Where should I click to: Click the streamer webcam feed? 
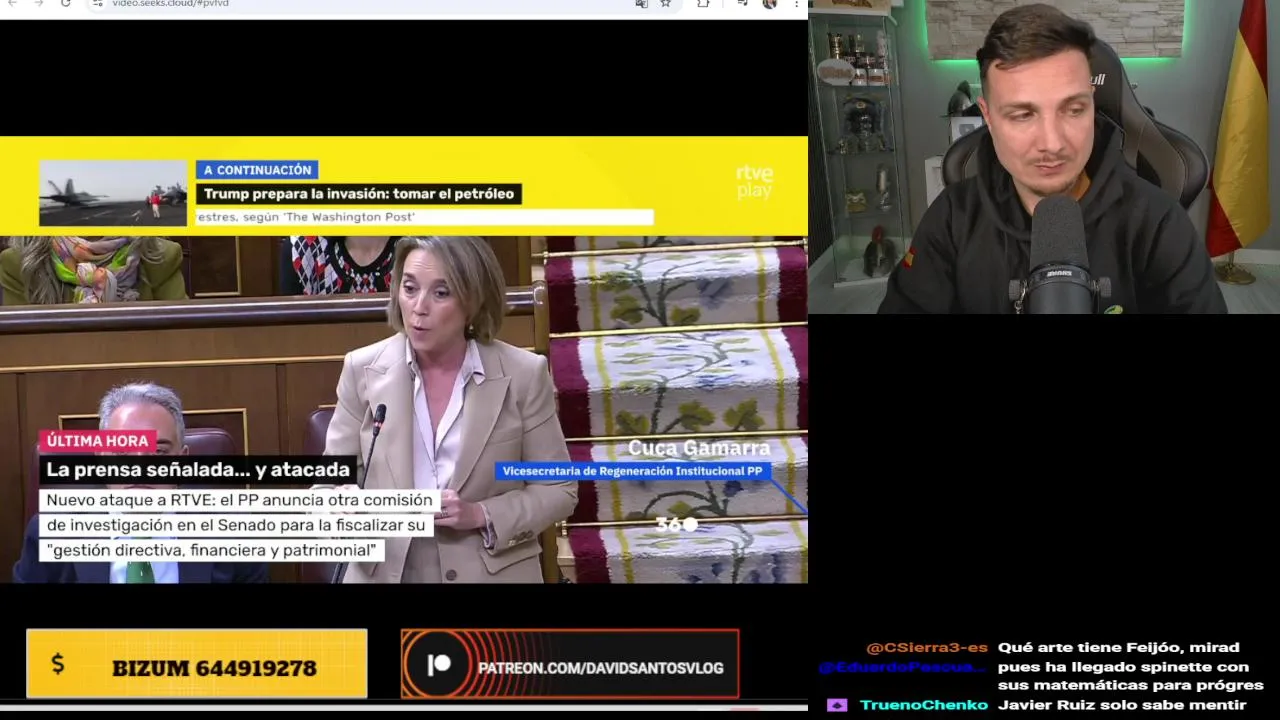coord(1044,157)
